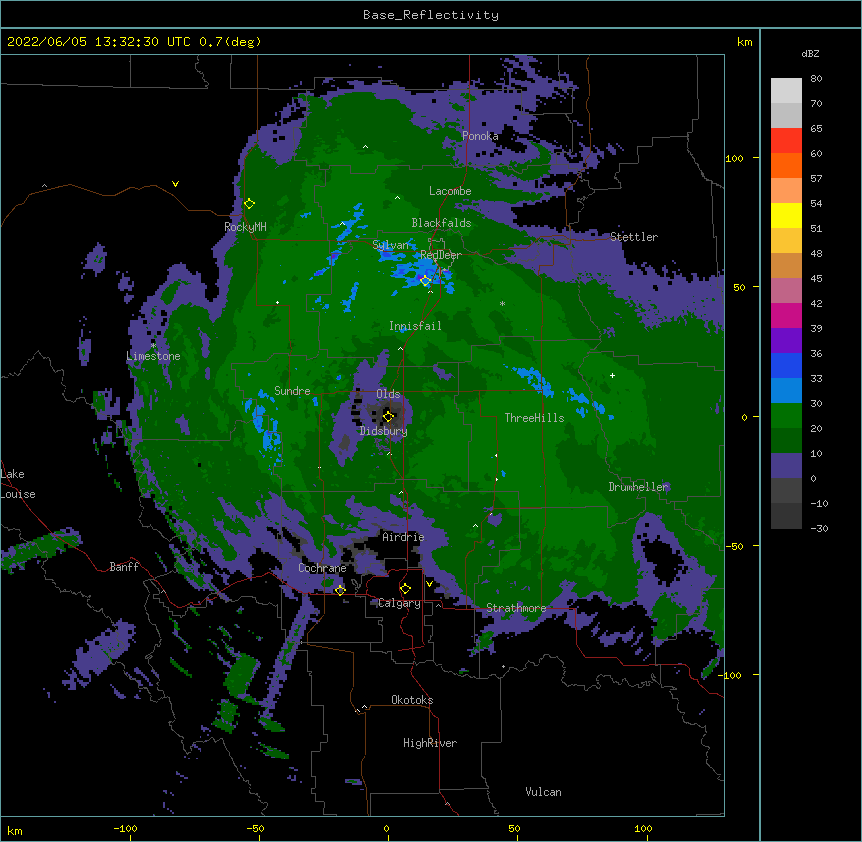Image resolution: width=862 pixels, height=842 pixels.
Task: Click the Base_Reflectivity title text
Action: tap(431, 15)
